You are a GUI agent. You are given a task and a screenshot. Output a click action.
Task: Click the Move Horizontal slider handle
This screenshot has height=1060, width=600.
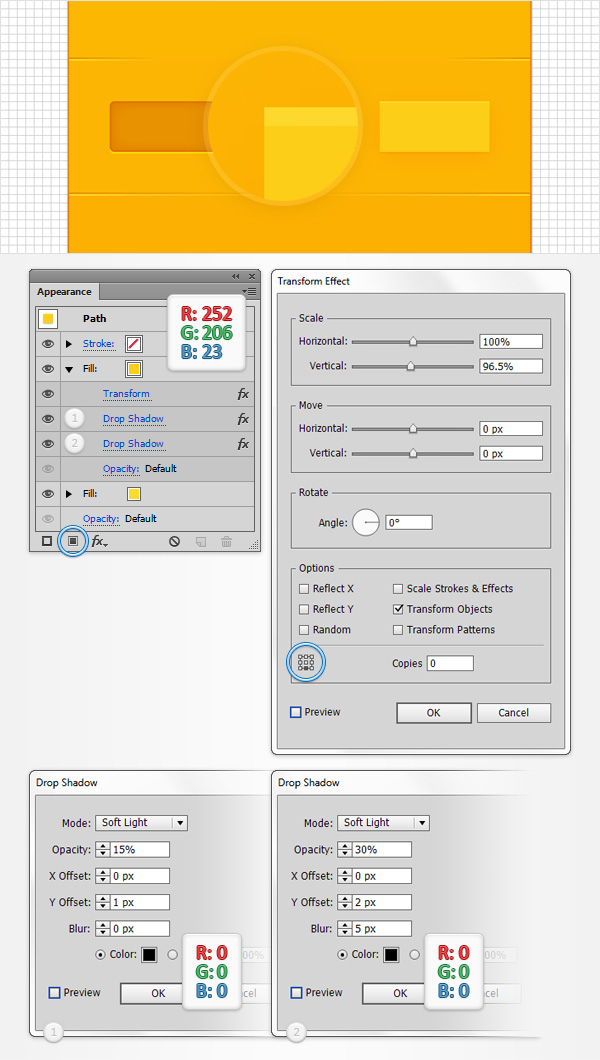click(x=413, y=429)
